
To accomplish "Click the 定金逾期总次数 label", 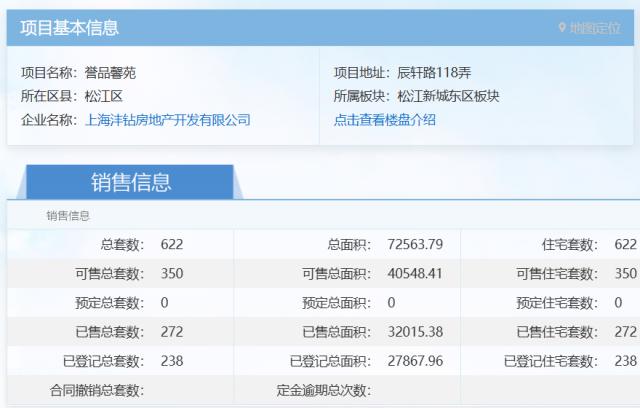I will [x=323, y=390].
